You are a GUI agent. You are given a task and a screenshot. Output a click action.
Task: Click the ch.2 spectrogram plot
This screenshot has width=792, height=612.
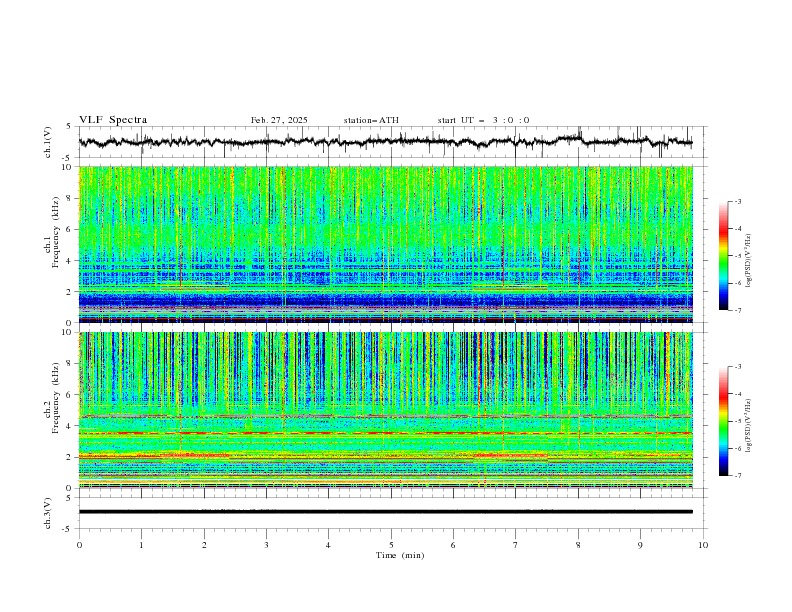click(385, 410)
